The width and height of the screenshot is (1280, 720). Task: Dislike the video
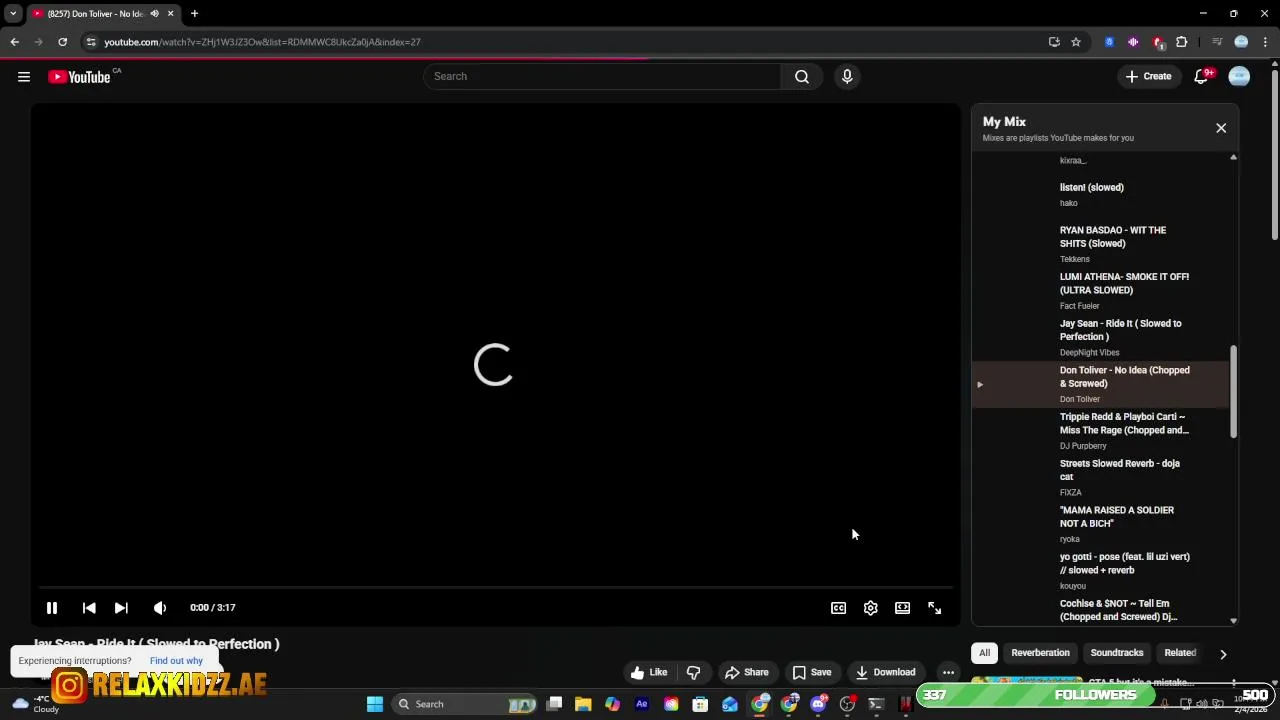pyautogui.click(x=693, y=672)
